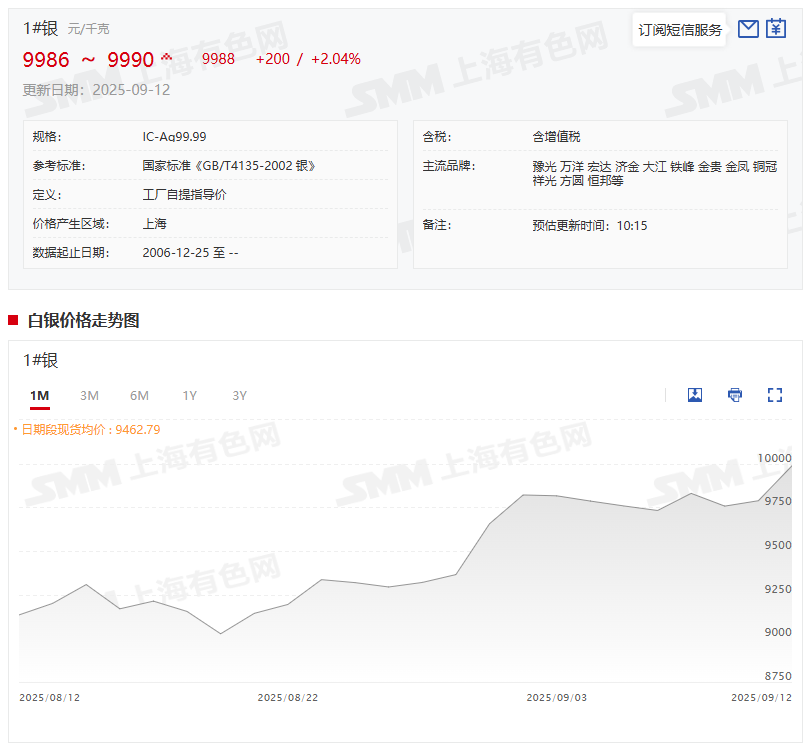Toggle the 日期段现货均价 average line legend
The width and height of the screenshot is (807, 747).
[90, 430]
